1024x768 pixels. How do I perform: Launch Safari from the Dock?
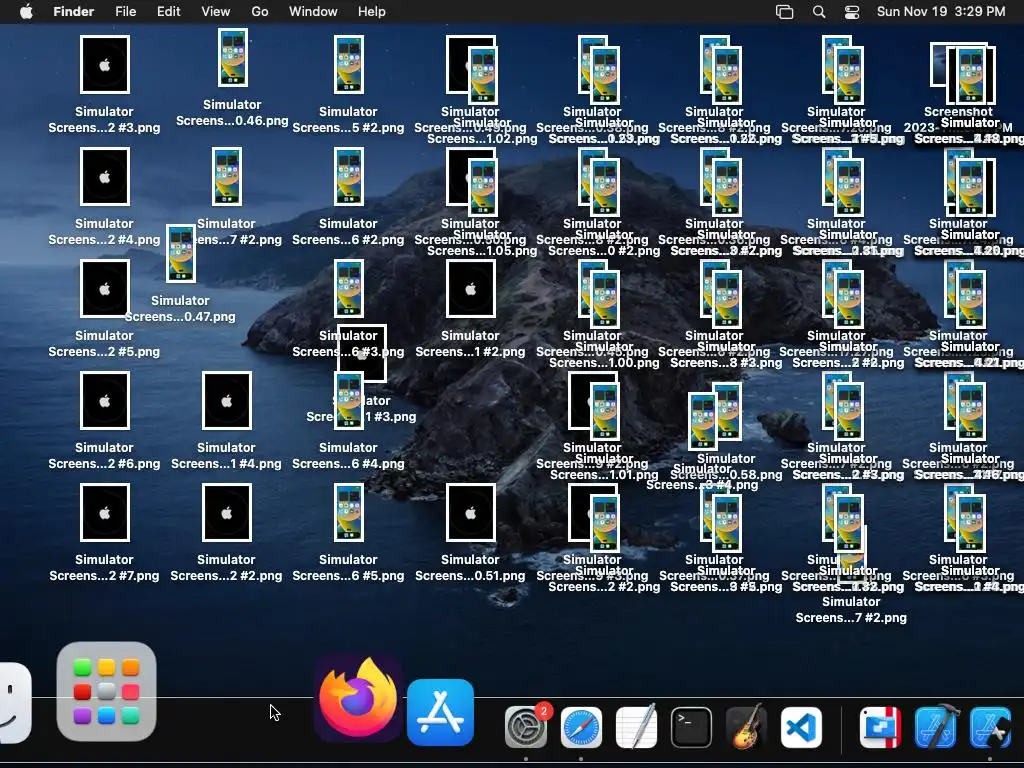point(581,727)
